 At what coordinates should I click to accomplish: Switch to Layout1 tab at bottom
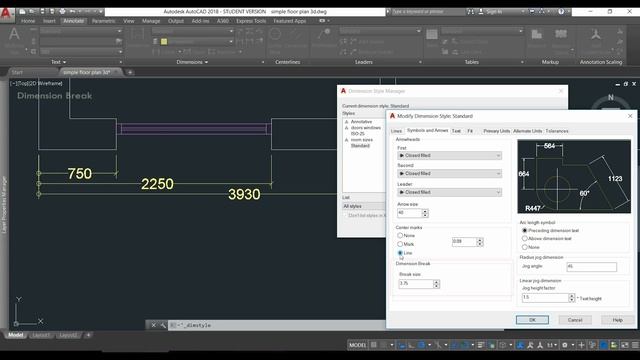41,335
